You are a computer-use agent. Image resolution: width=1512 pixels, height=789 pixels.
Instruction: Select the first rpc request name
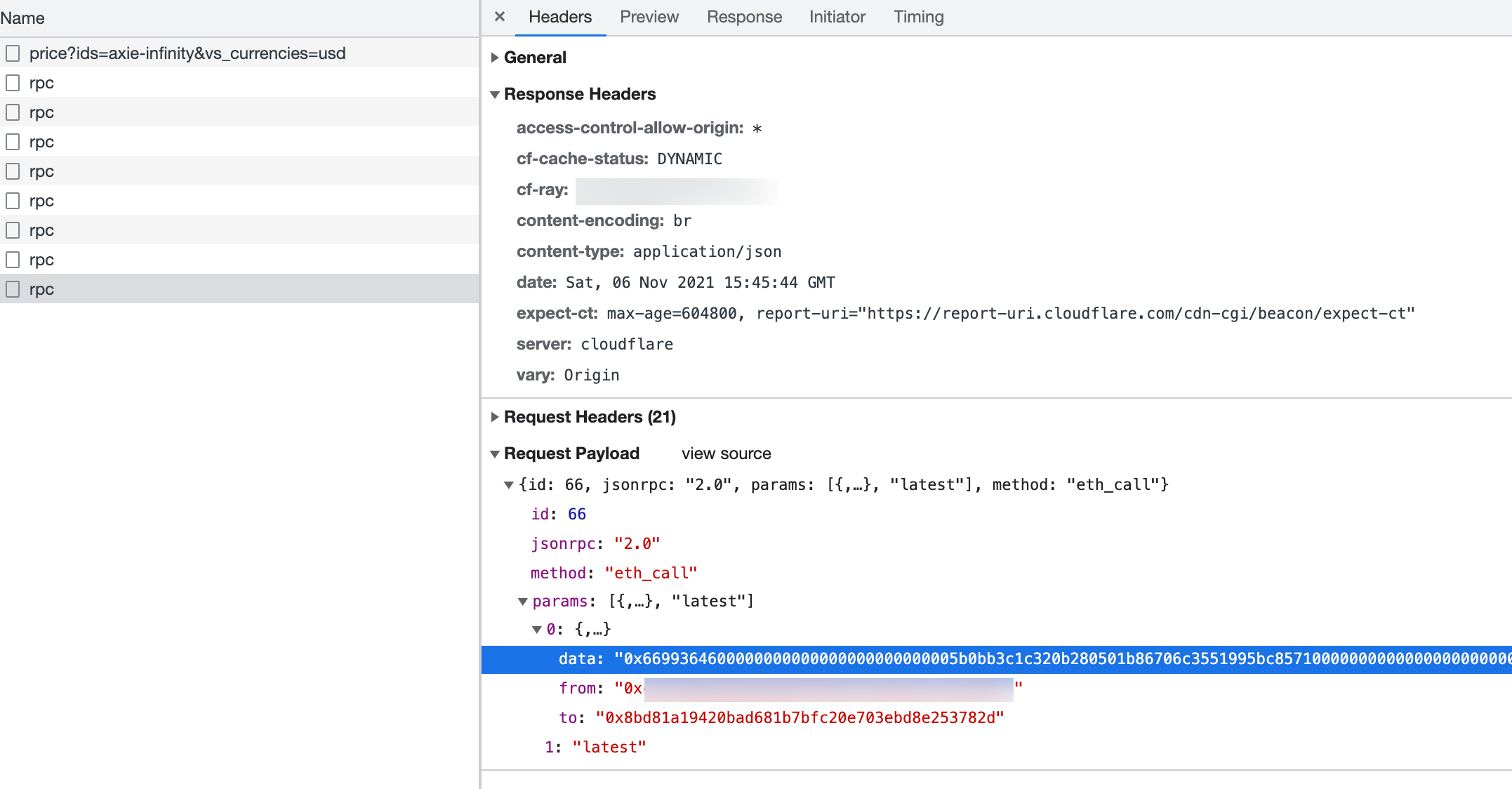click(x=41, y=83)
